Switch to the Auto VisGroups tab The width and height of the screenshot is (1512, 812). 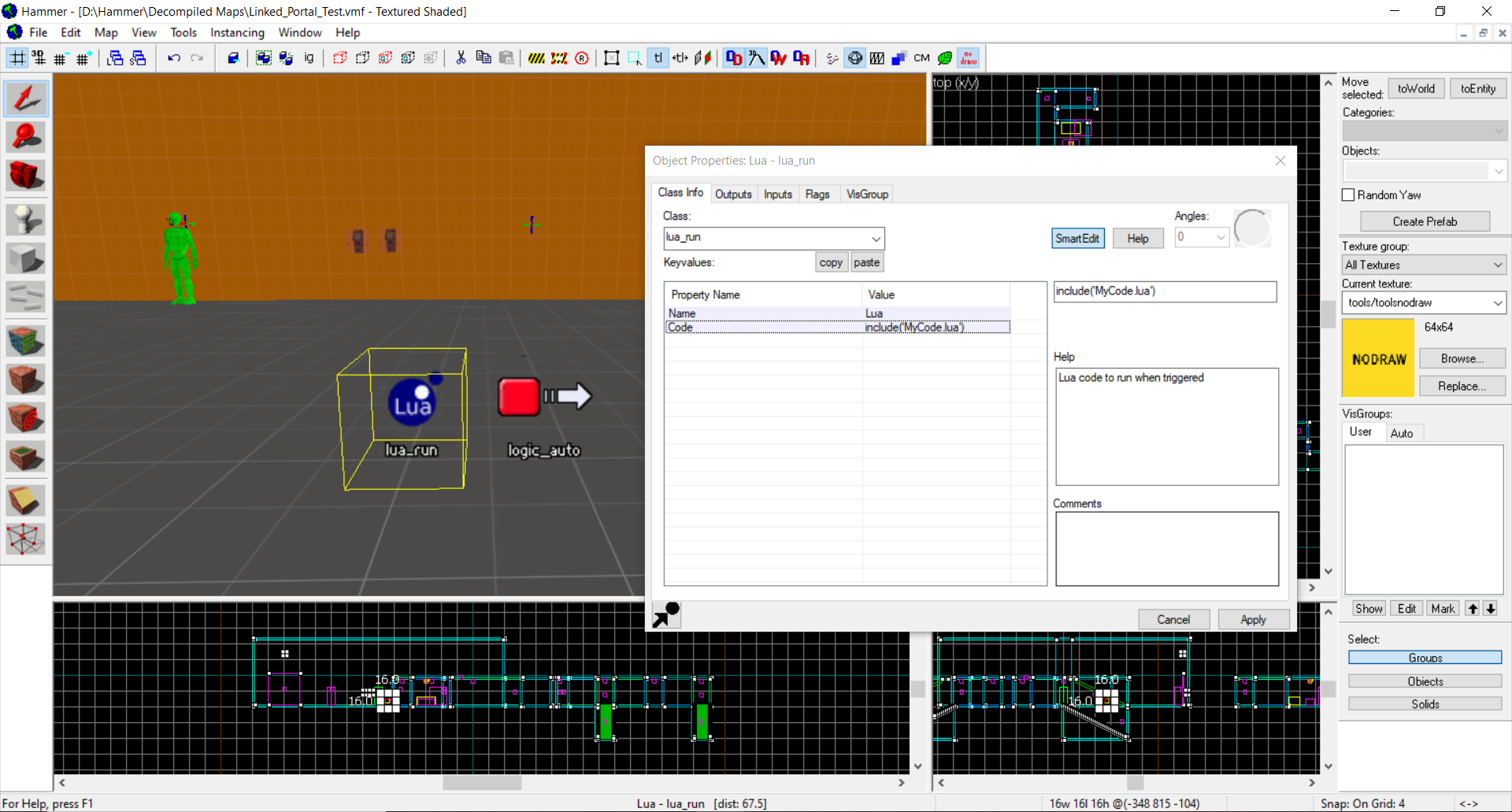(x=1402, y=433)
